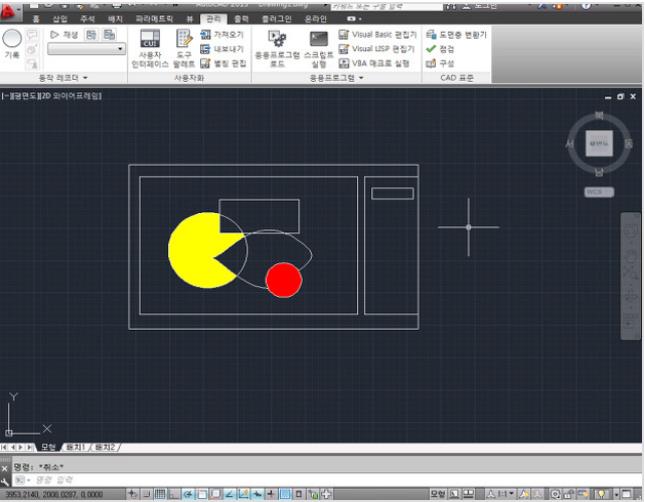Image resolution: width=645 pixels, height=502 pixels.
Task: Open the 온라인 ribbon tab
Action: (316, 19)
